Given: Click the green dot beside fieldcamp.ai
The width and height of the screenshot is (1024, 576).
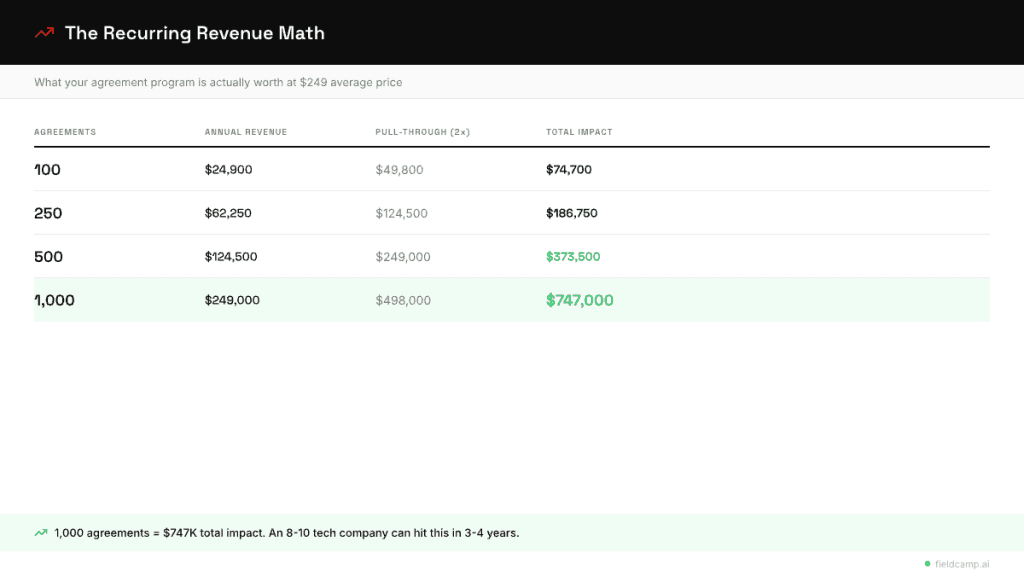Looking at the screenshot, I should [x=927, y=564].
